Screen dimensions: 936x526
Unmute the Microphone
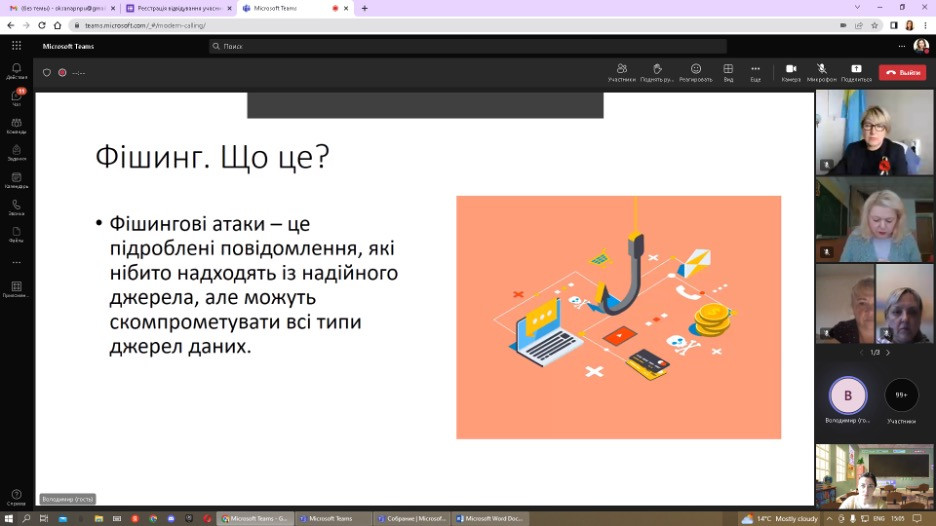pyautogui.click(x=821, y=72)
